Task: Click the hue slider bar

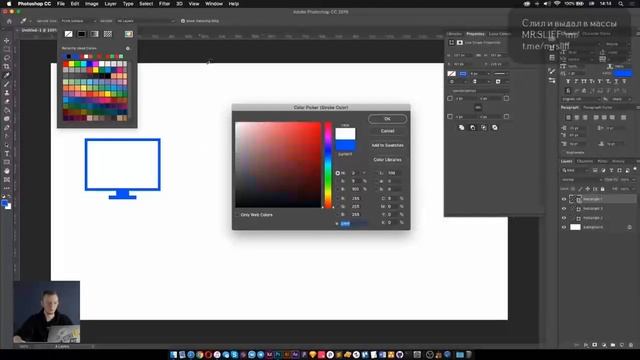Action: pos(328,165)
